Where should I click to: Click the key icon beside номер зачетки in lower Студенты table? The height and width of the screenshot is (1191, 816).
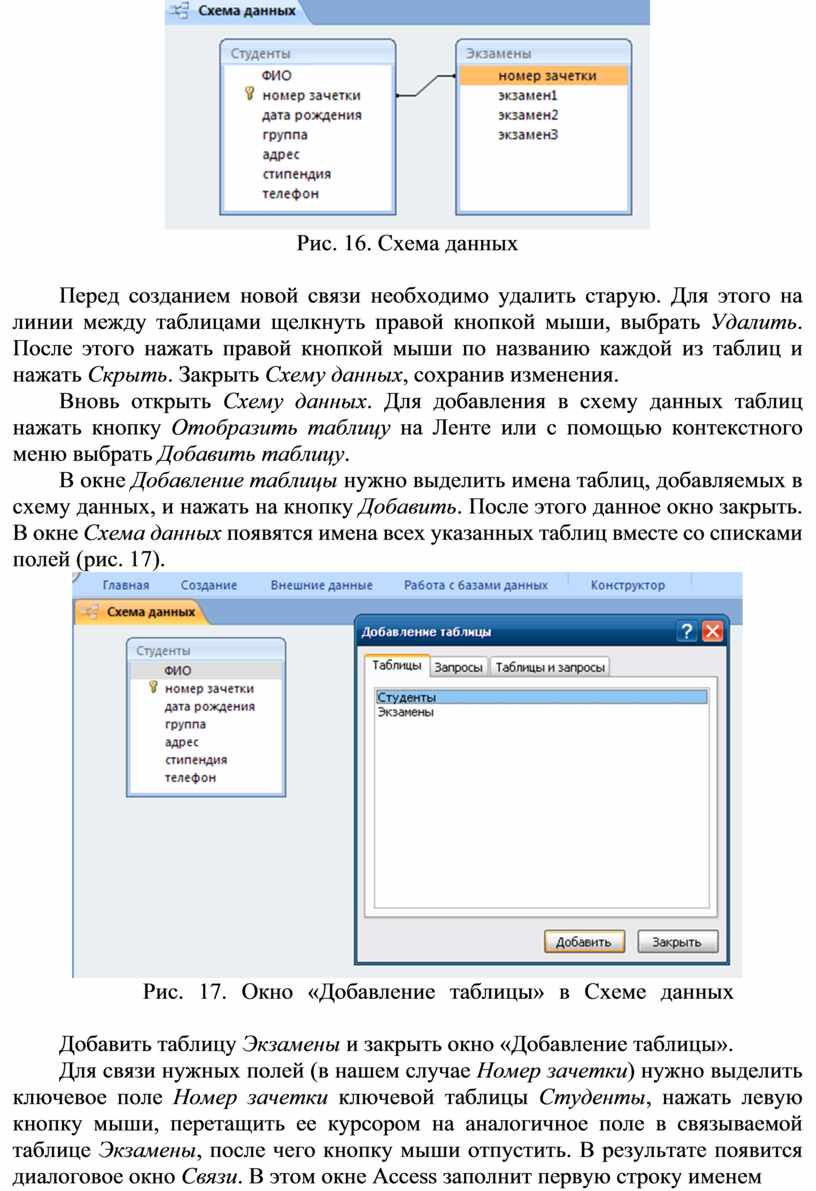[153, 687]
